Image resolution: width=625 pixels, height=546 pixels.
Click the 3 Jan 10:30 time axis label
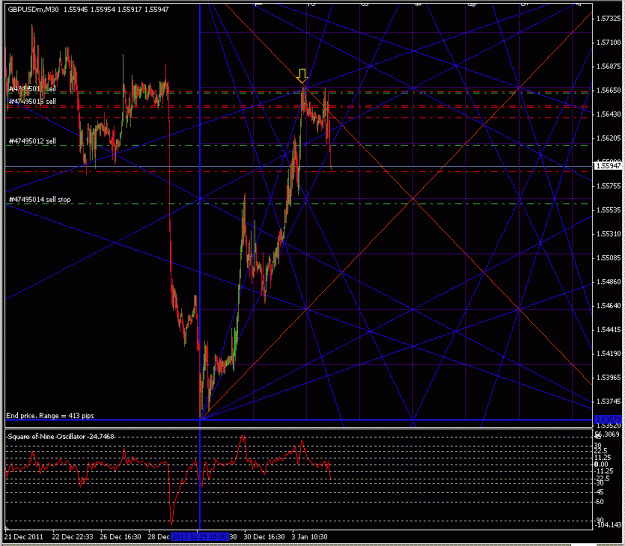pyautogui.click(x=310, y=536)
